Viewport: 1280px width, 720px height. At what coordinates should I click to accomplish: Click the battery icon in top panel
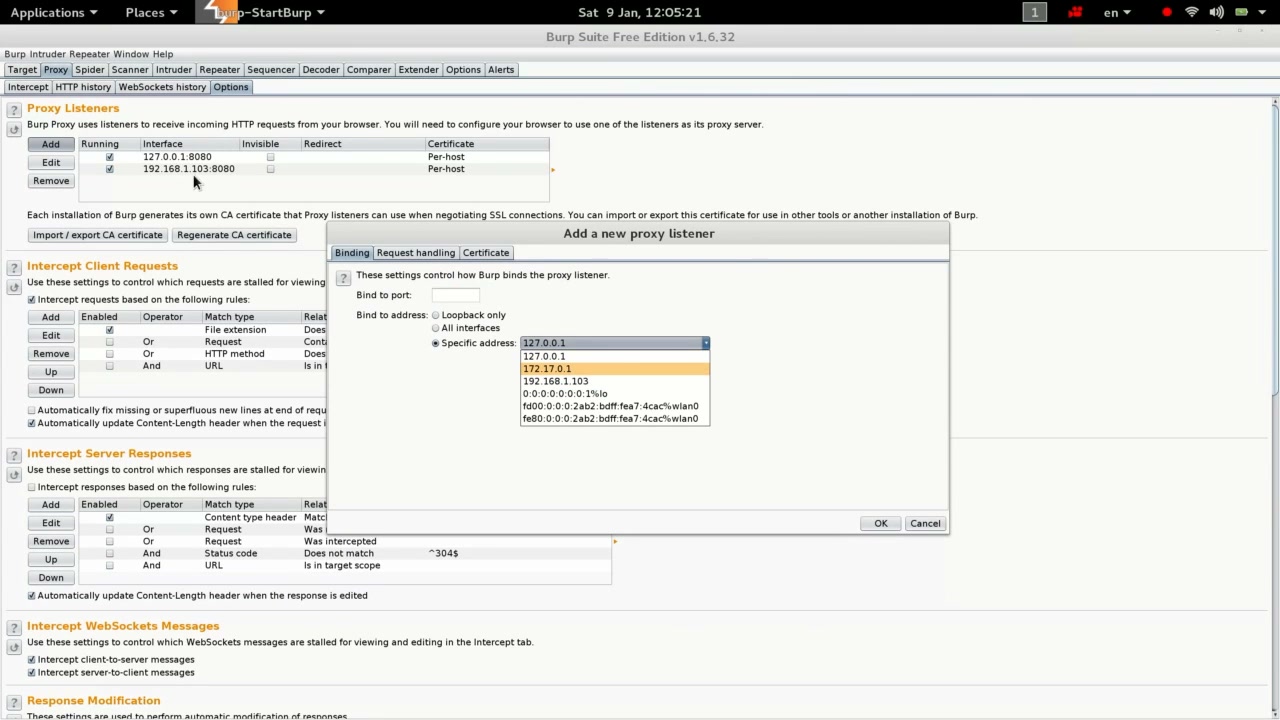[1241, 12]
